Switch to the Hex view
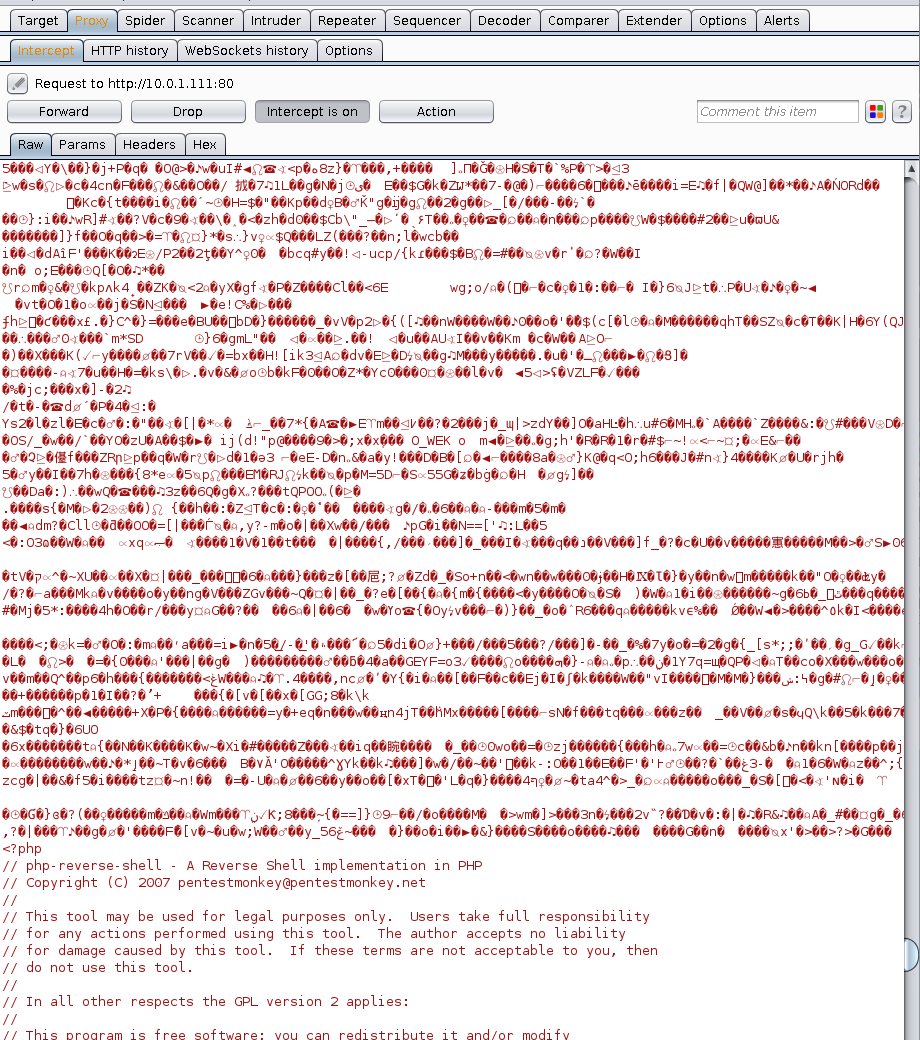The height and width of the screenshot is (1040, 920). coord(205,144)
